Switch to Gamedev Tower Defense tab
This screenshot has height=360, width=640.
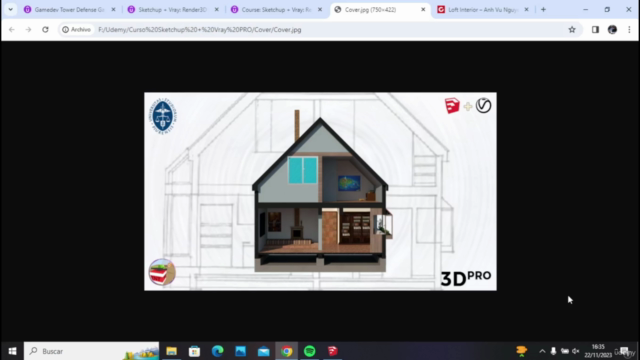coord(69,9)
